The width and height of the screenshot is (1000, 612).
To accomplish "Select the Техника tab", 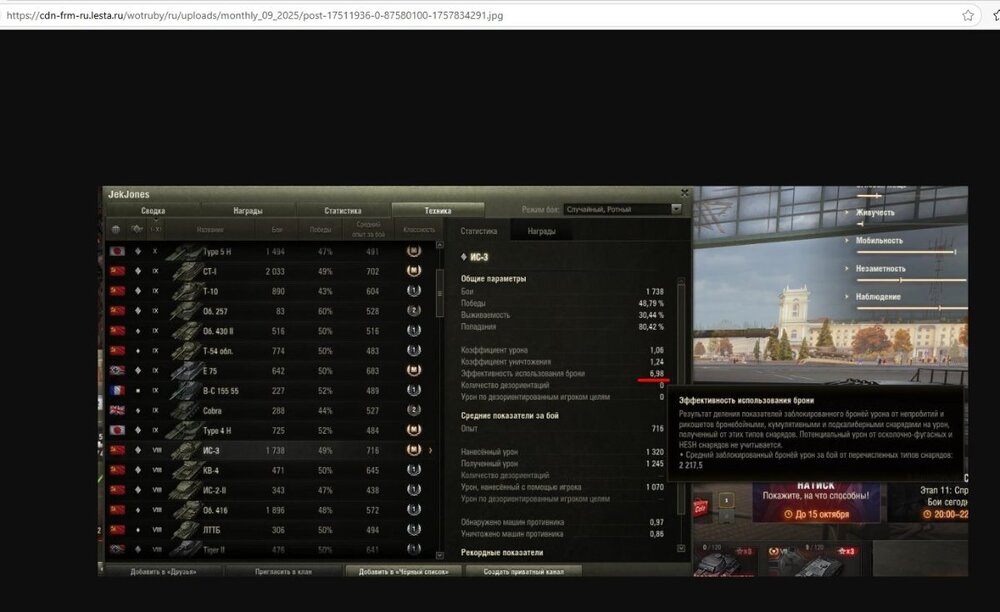I will [x=438, y=210].
